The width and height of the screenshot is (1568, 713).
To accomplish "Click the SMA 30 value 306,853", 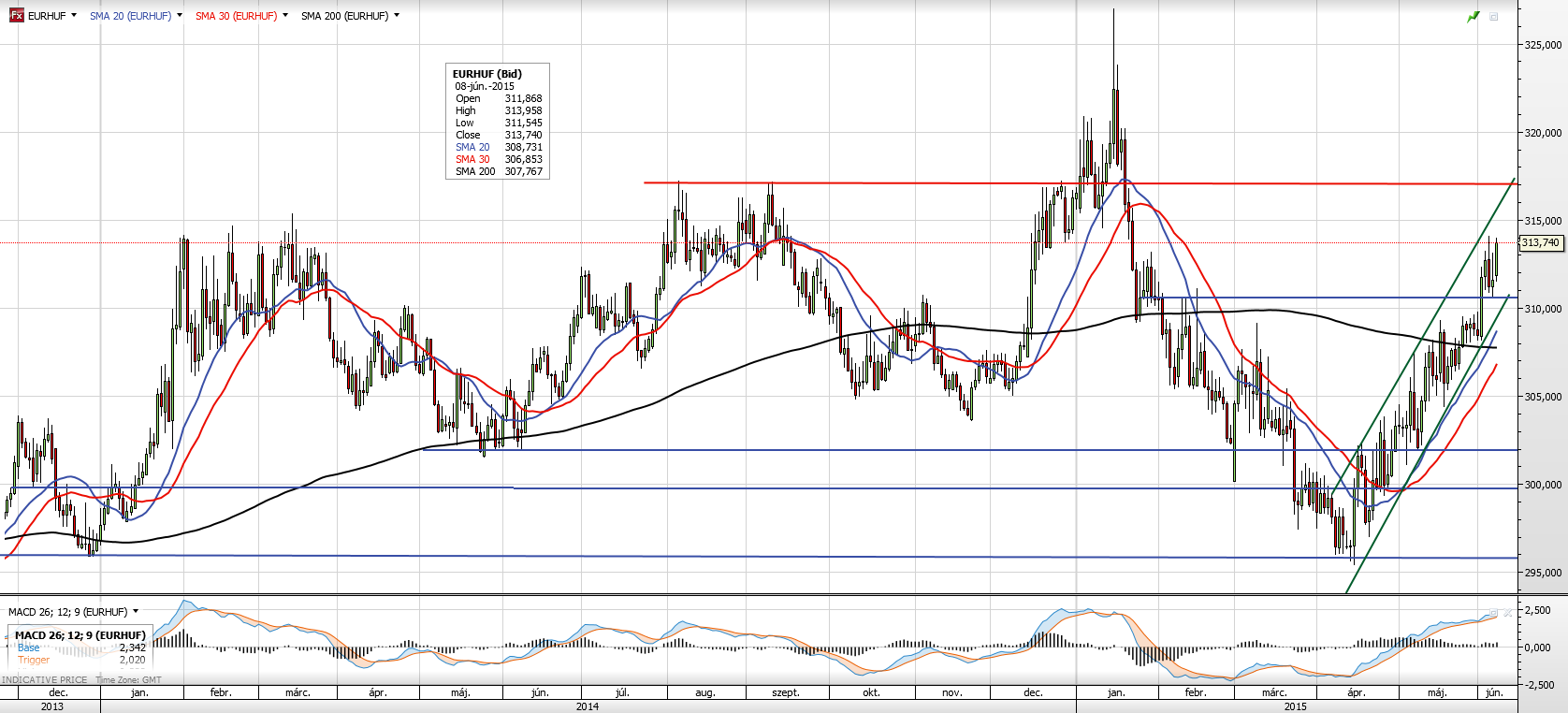I will tap(524, 159).
